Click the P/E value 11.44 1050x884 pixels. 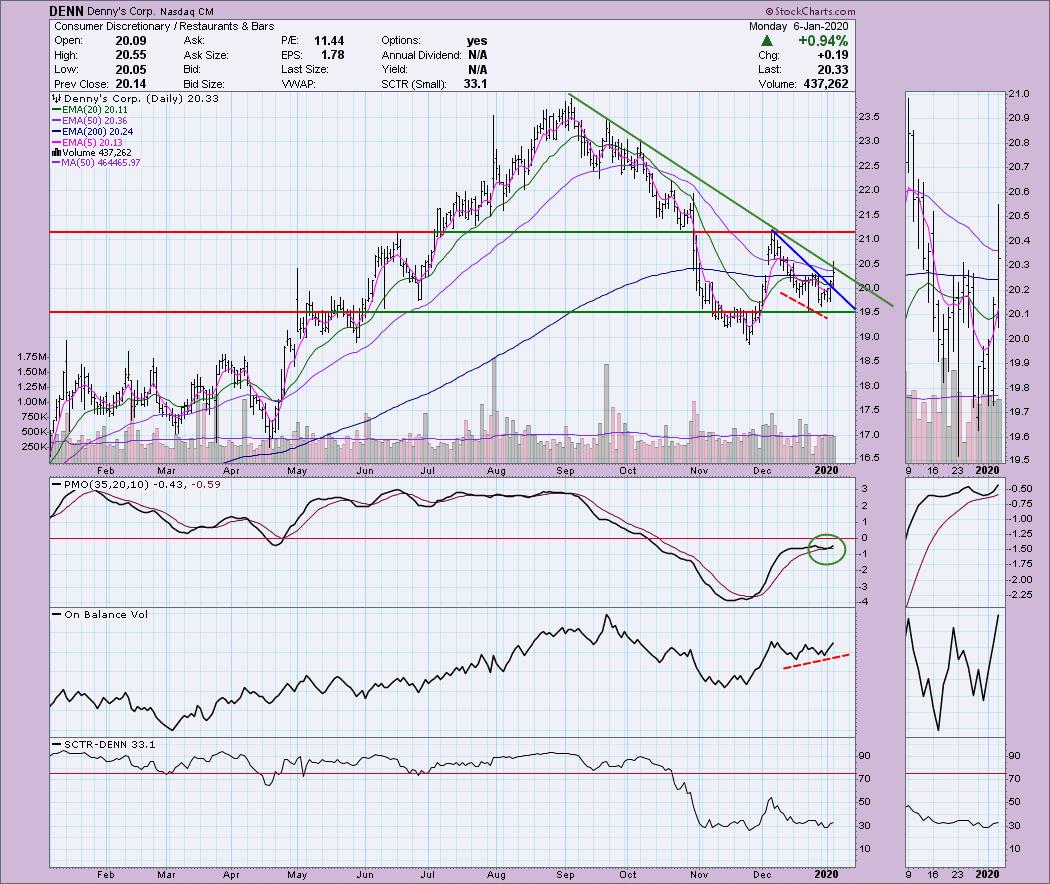[x=329, y=41]
